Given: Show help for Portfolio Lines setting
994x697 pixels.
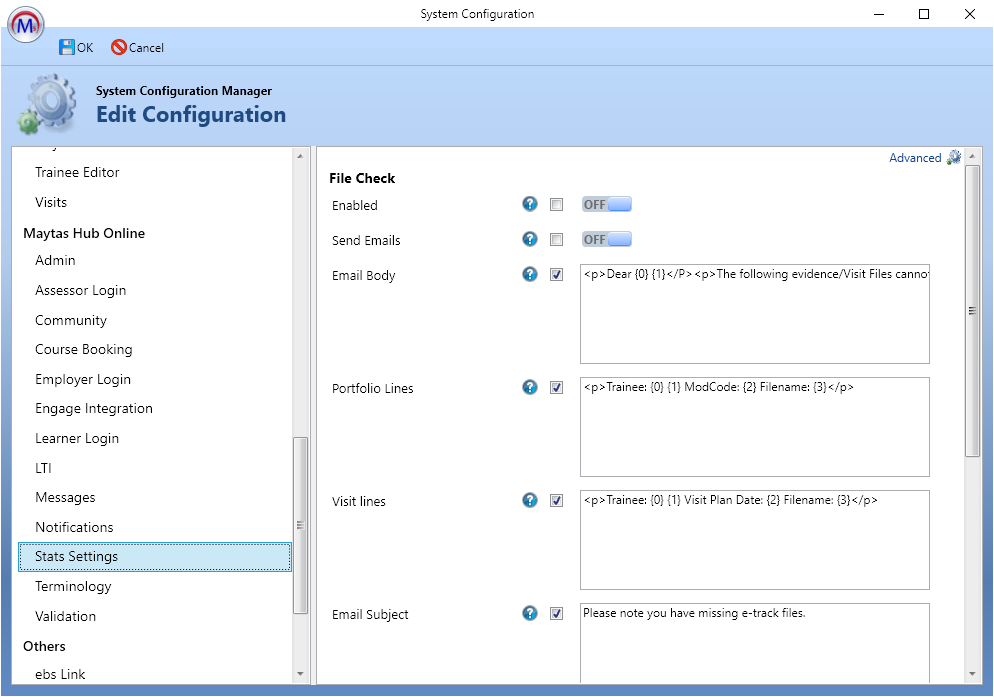Looking at the screenshot, I should coord(530,388).
